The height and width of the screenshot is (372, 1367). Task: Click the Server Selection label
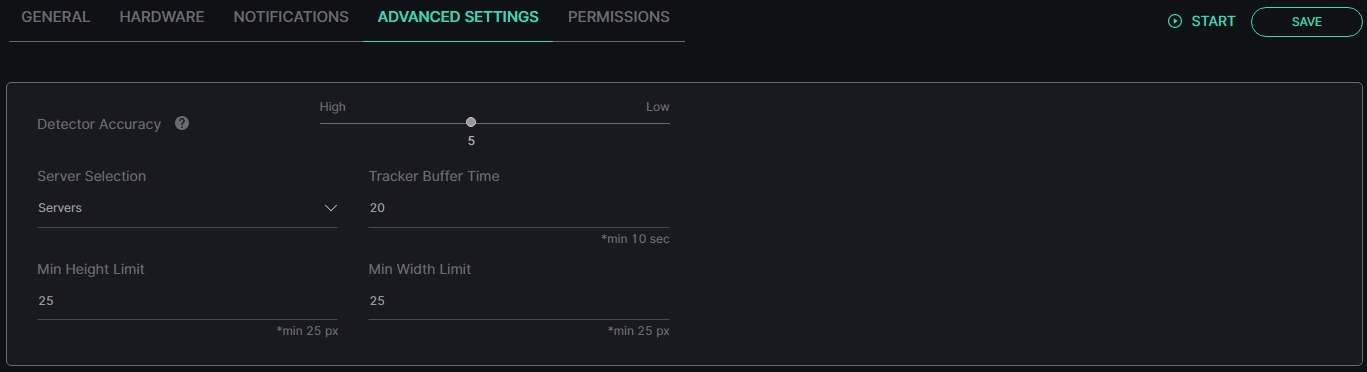[x=92, y=176]
